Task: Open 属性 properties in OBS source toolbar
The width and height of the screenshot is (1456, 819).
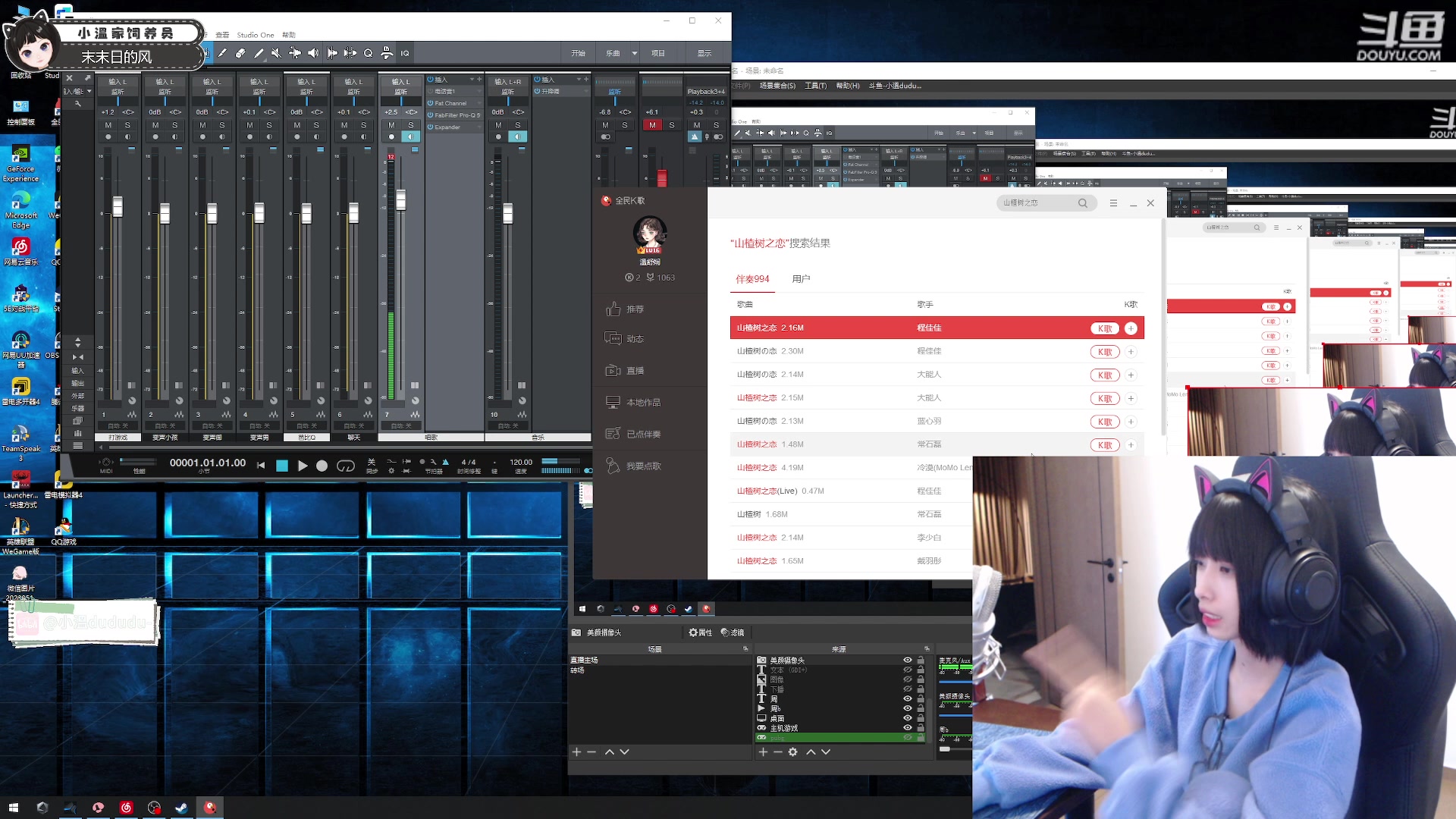Action: pyautogui.click(x=700, y=632)
